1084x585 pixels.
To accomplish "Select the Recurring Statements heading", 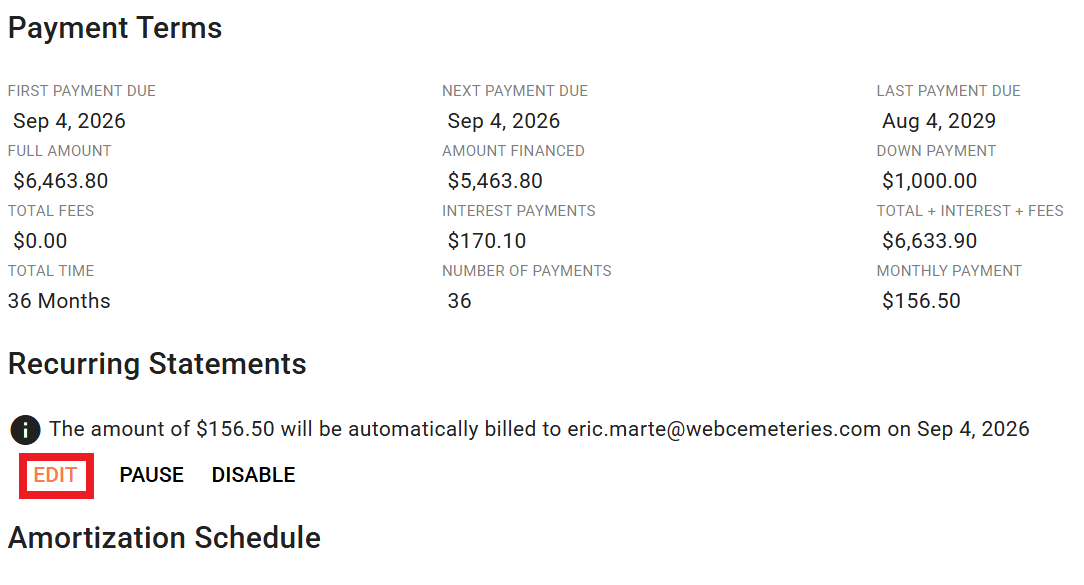I will point(157,364).
